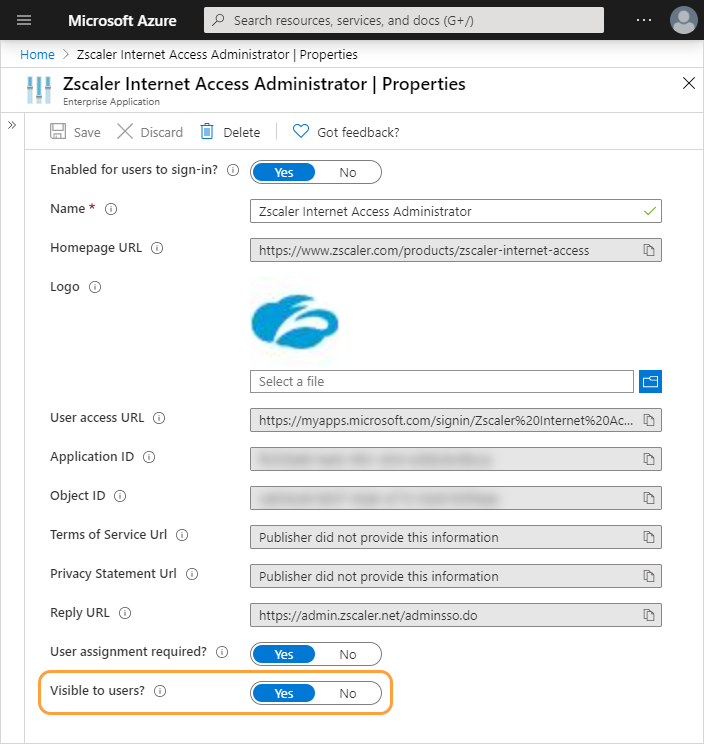Click the Azure search resources box
The image size is (704, 744).
(404, 20)
